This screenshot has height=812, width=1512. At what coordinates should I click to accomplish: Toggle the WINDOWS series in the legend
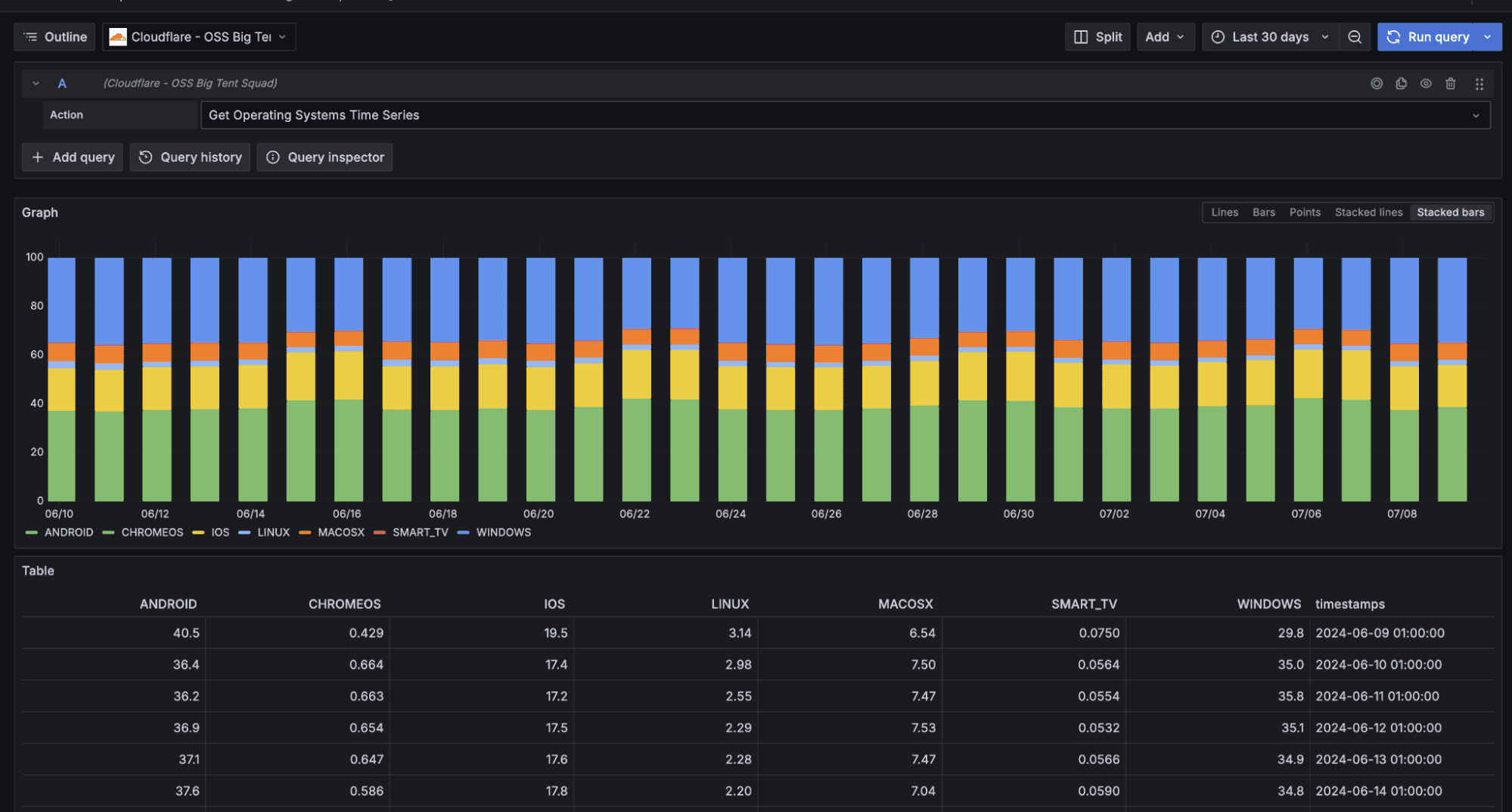tap(503, 532)
